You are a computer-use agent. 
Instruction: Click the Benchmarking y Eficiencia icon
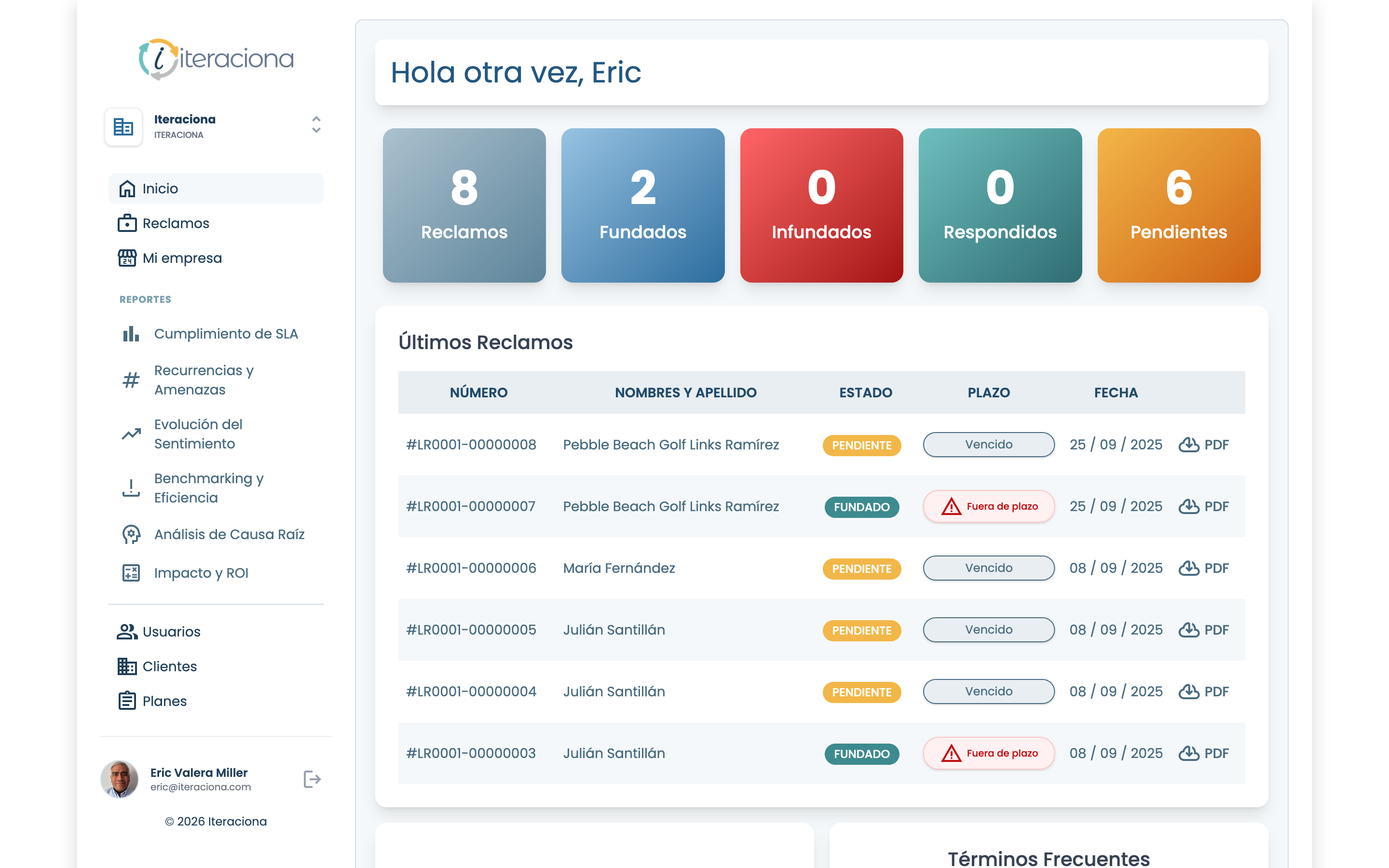point(131,488)
